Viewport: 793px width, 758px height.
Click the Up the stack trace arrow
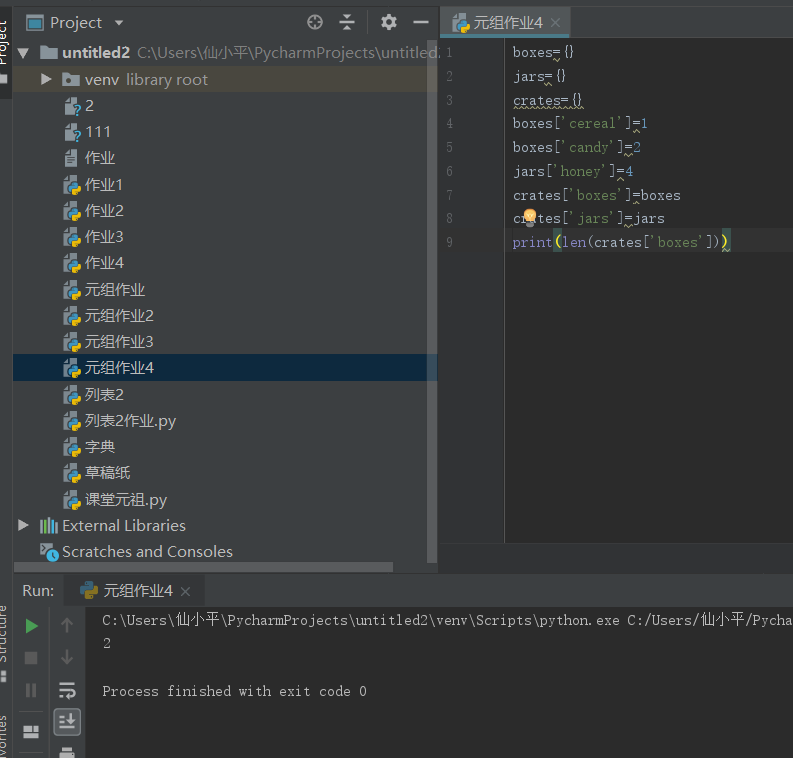pyautogui.click(x=67, y=626)
